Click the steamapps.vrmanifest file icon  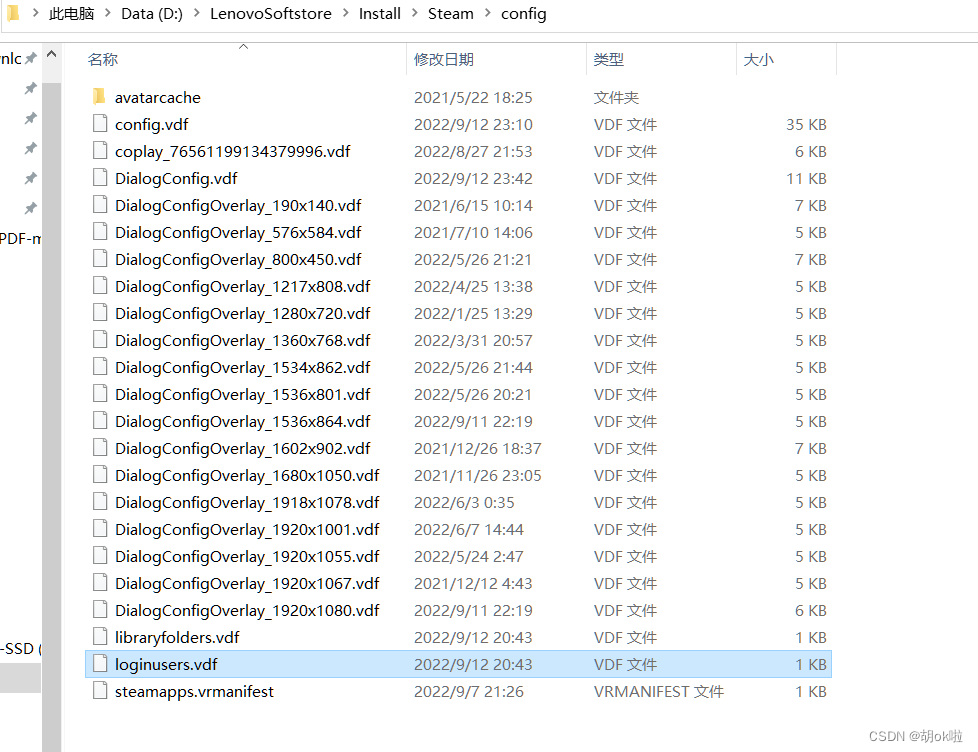(x=99, y=691)
